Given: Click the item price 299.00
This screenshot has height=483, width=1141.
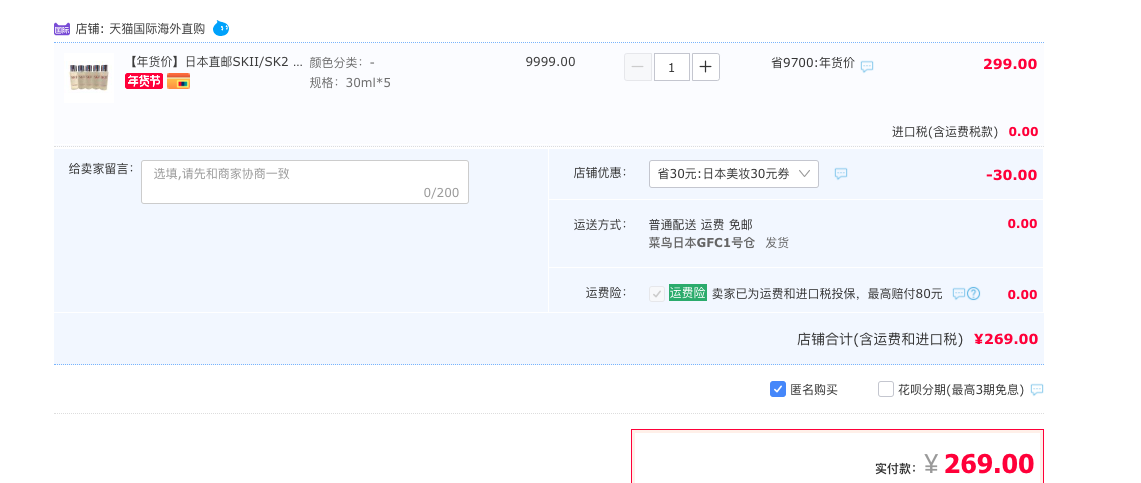Looking at the screenshot, I should tap(1010, 64).
